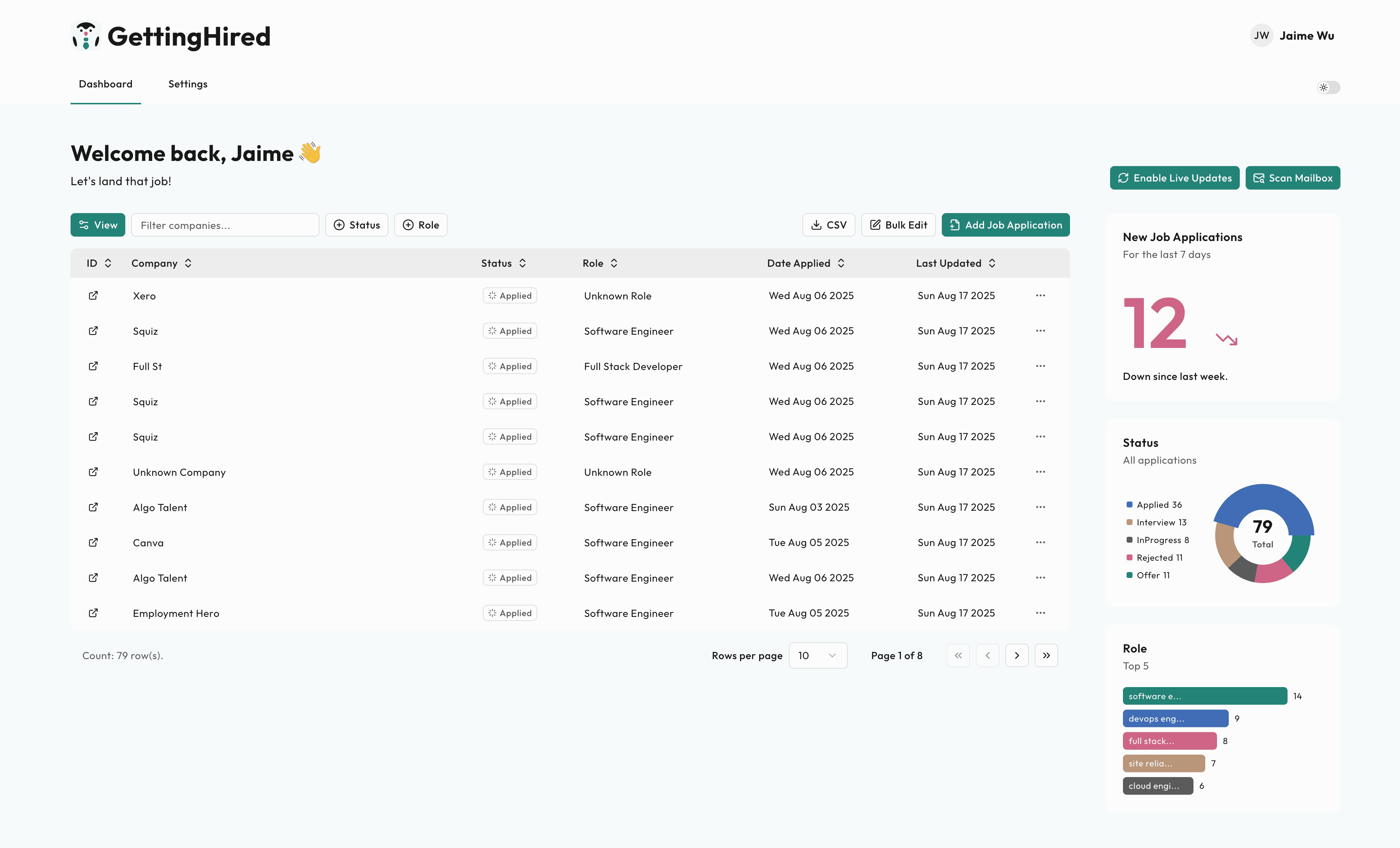Viewport: 1400px width, 848px height.
Task: Click the Add Job Application document icon
Action: pos(955,225)
